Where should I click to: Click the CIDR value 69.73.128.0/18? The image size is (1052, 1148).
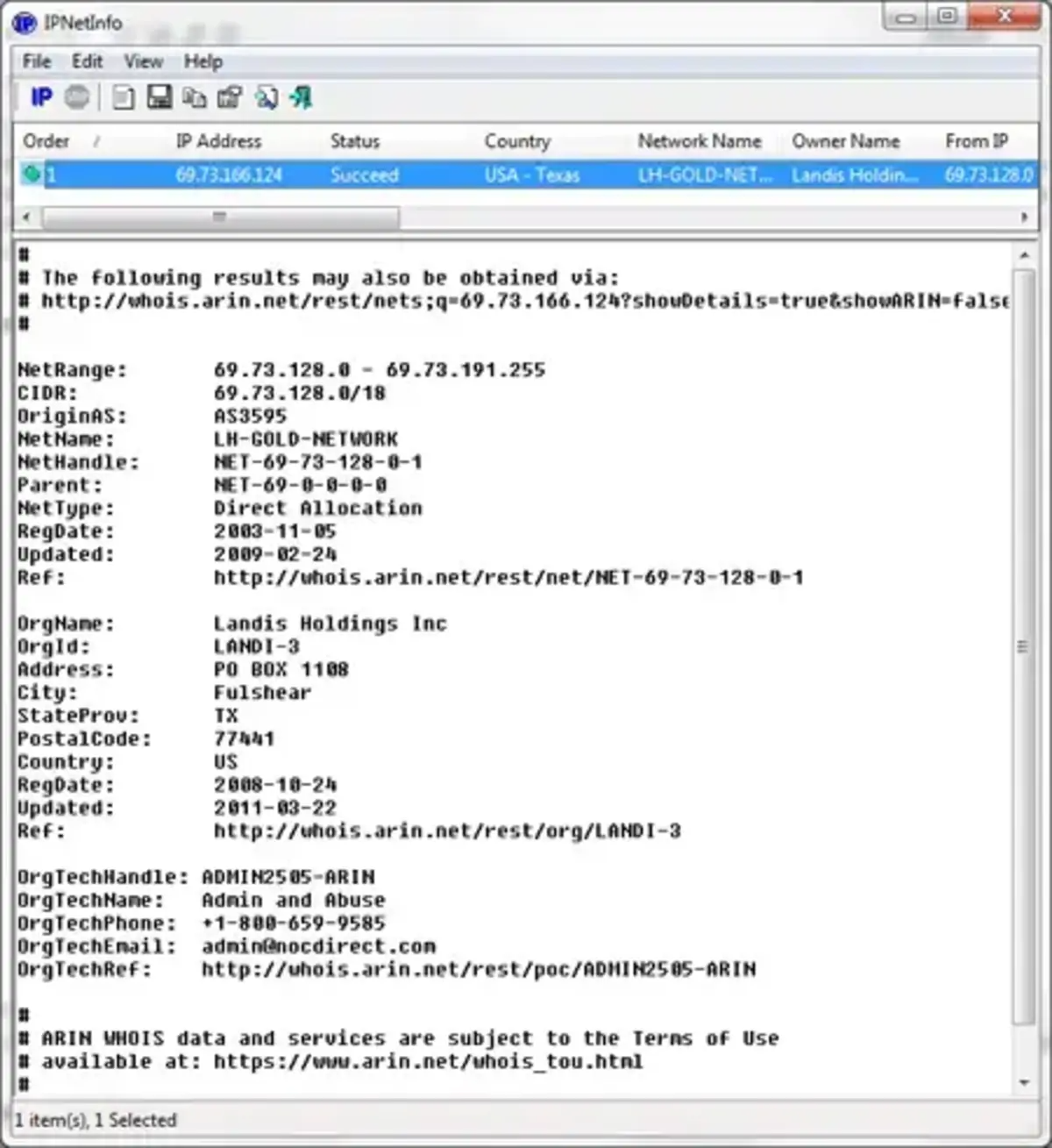coord(300,393)
